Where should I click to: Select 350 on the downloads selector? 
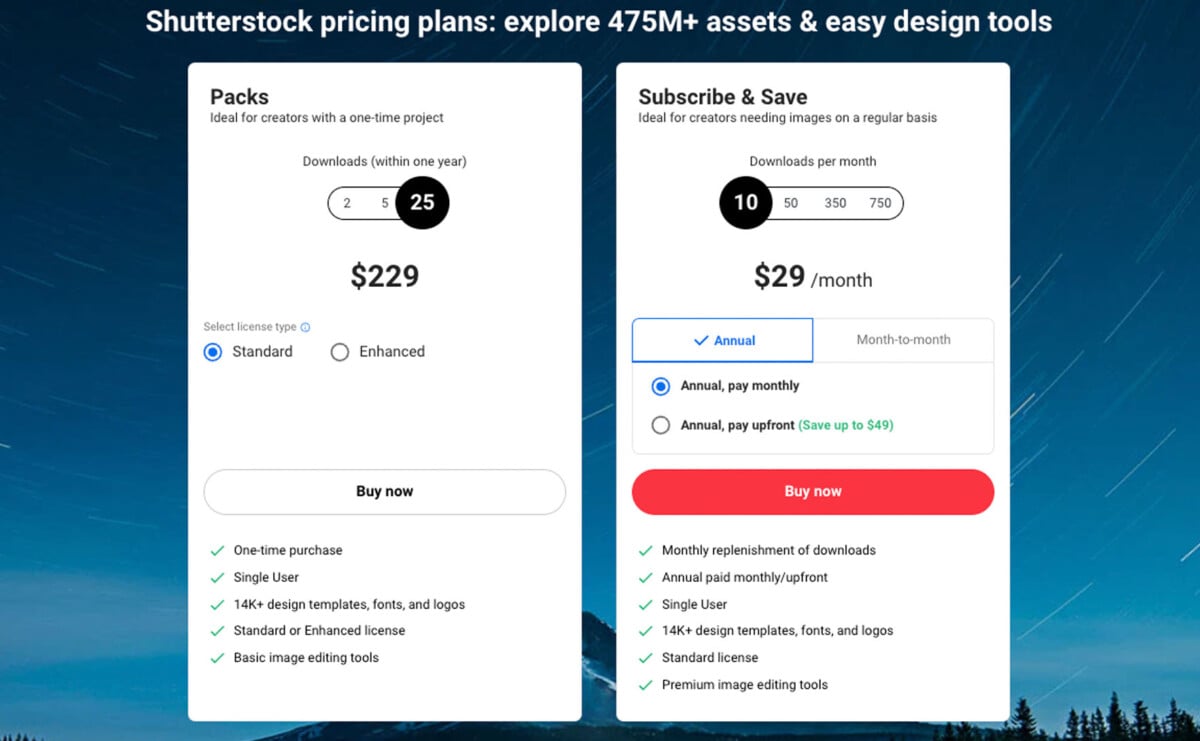[835, 203]
